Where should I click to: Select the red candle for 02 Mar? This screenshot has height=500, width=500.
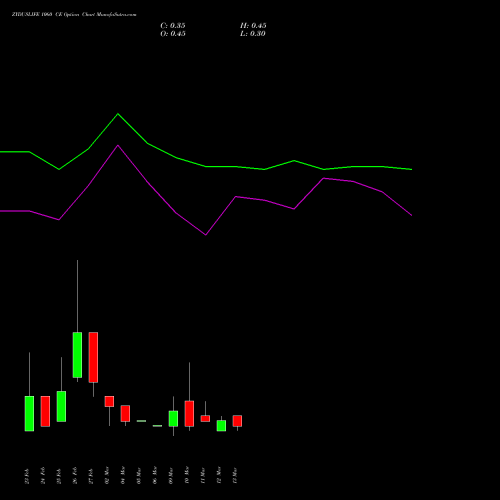pos(109,401)
